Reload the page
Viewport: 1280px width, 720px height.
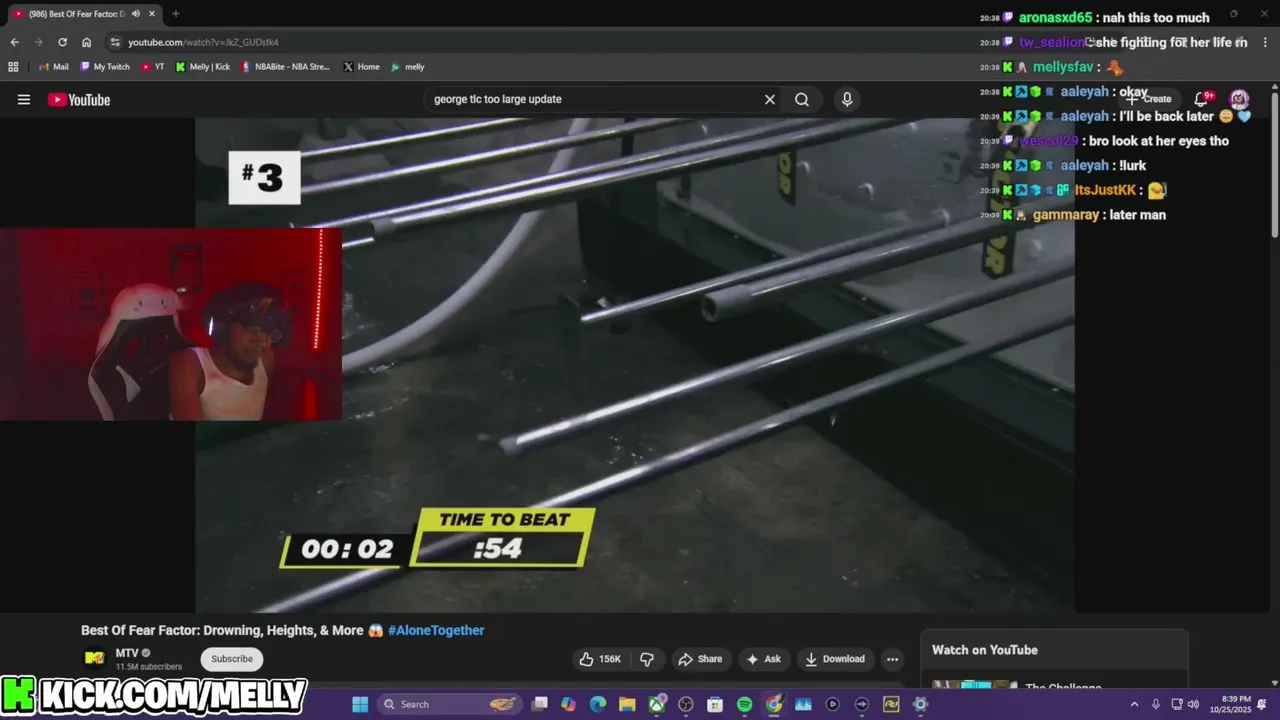point(62,42)
